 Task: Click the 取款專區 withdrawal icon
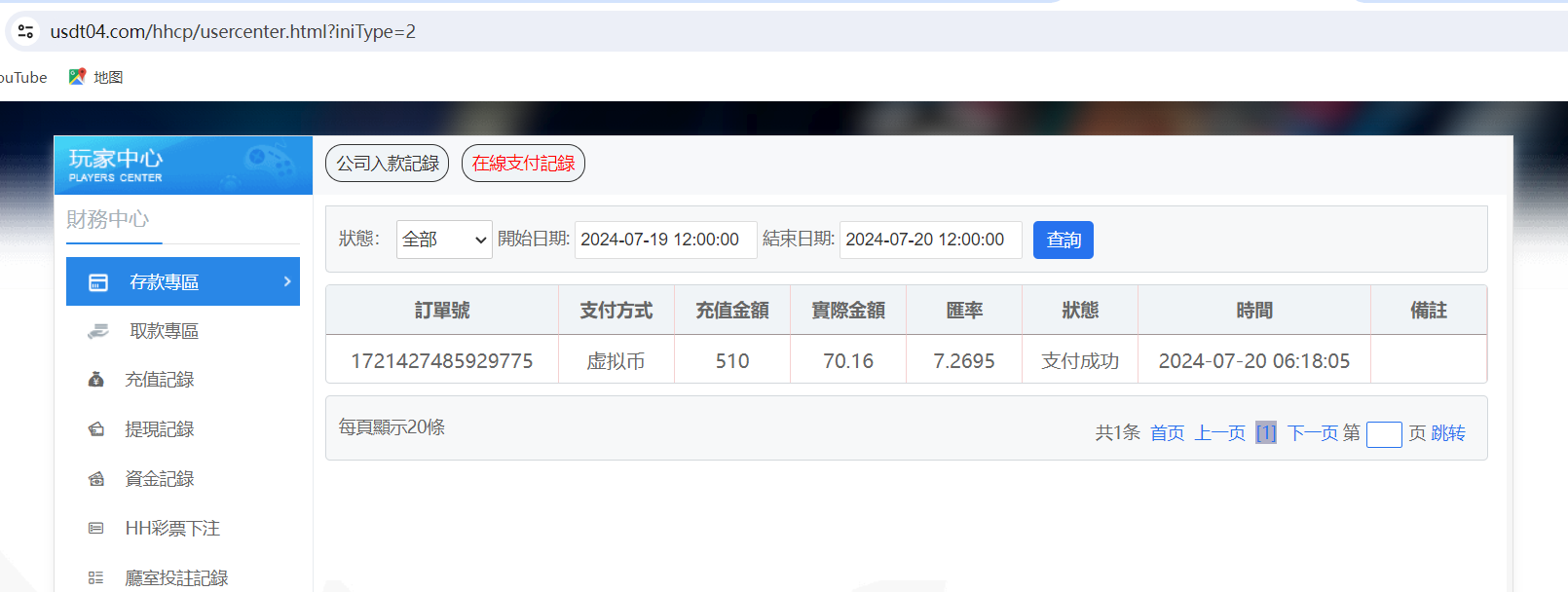[98, 331]
